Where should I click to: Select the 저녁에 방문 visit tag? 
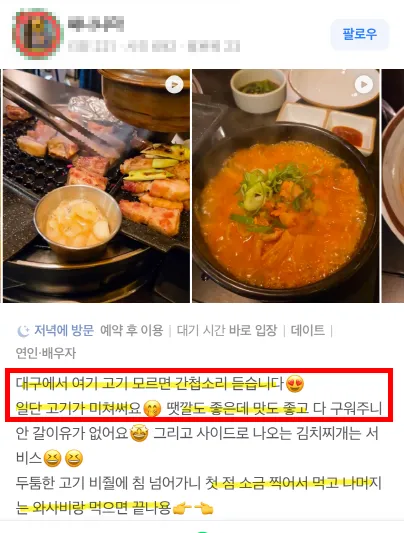point(64,330)
